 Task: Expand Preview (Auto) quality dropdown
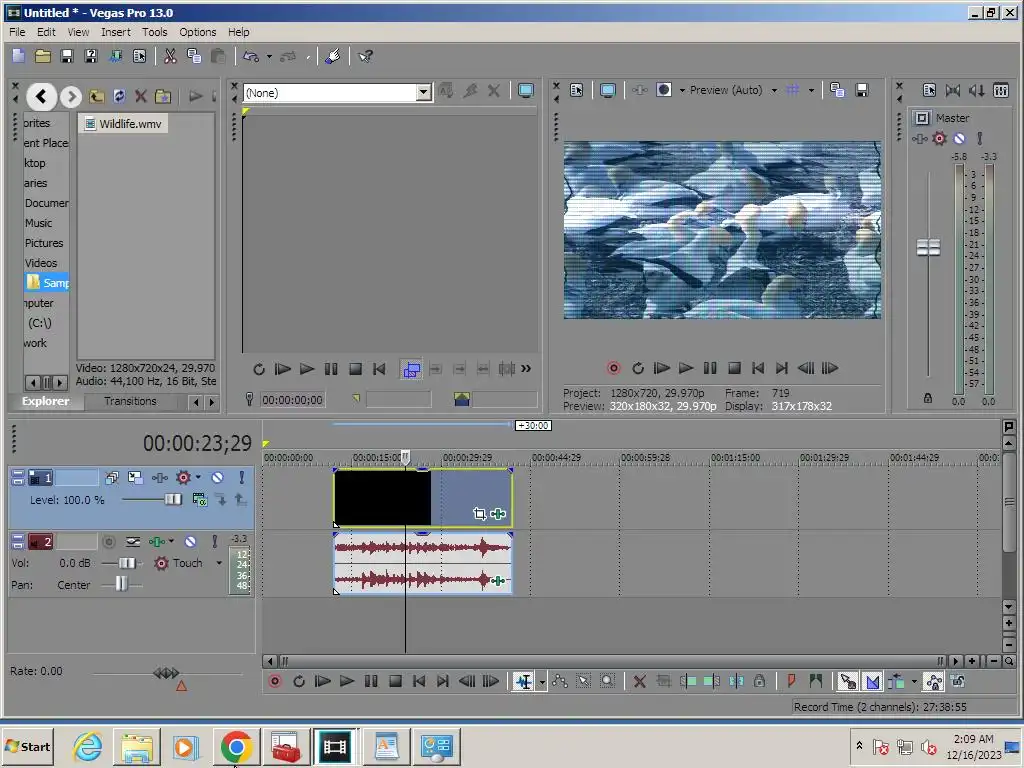775,90
